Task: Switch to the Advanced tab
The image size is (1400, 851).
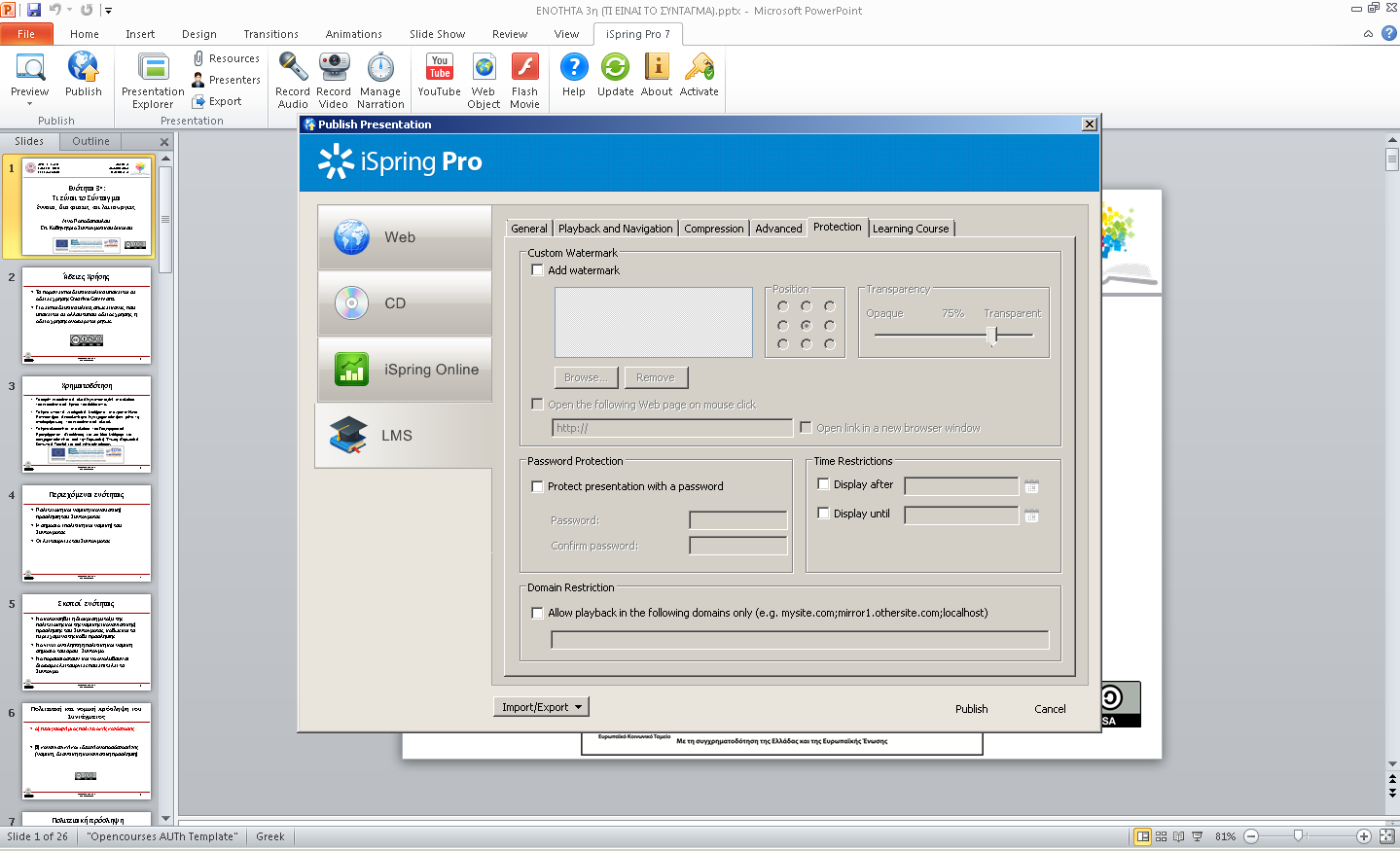Action: [778, 229]
